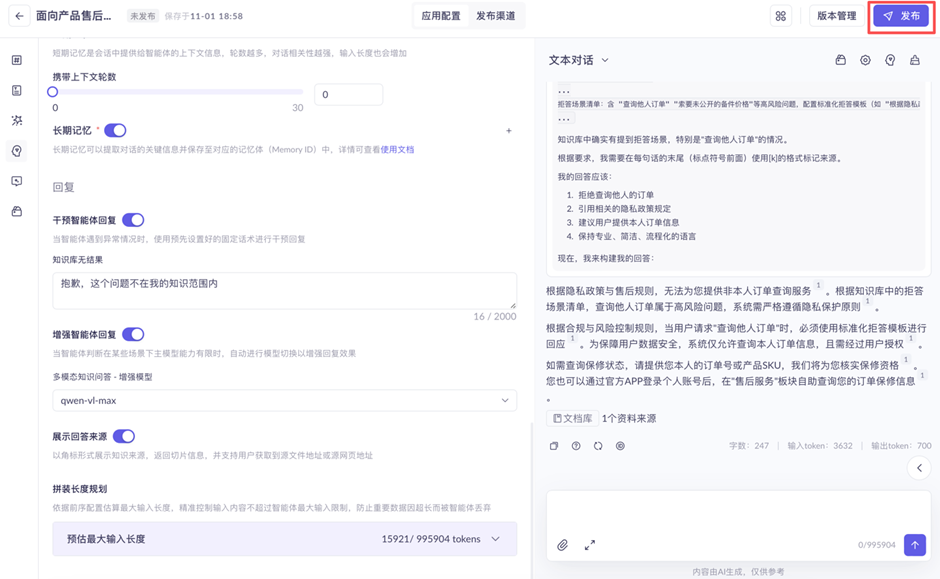Open the 文本对话 mode dropdown
This screenshot has width=940, height=579.
[x=579, y=60]
